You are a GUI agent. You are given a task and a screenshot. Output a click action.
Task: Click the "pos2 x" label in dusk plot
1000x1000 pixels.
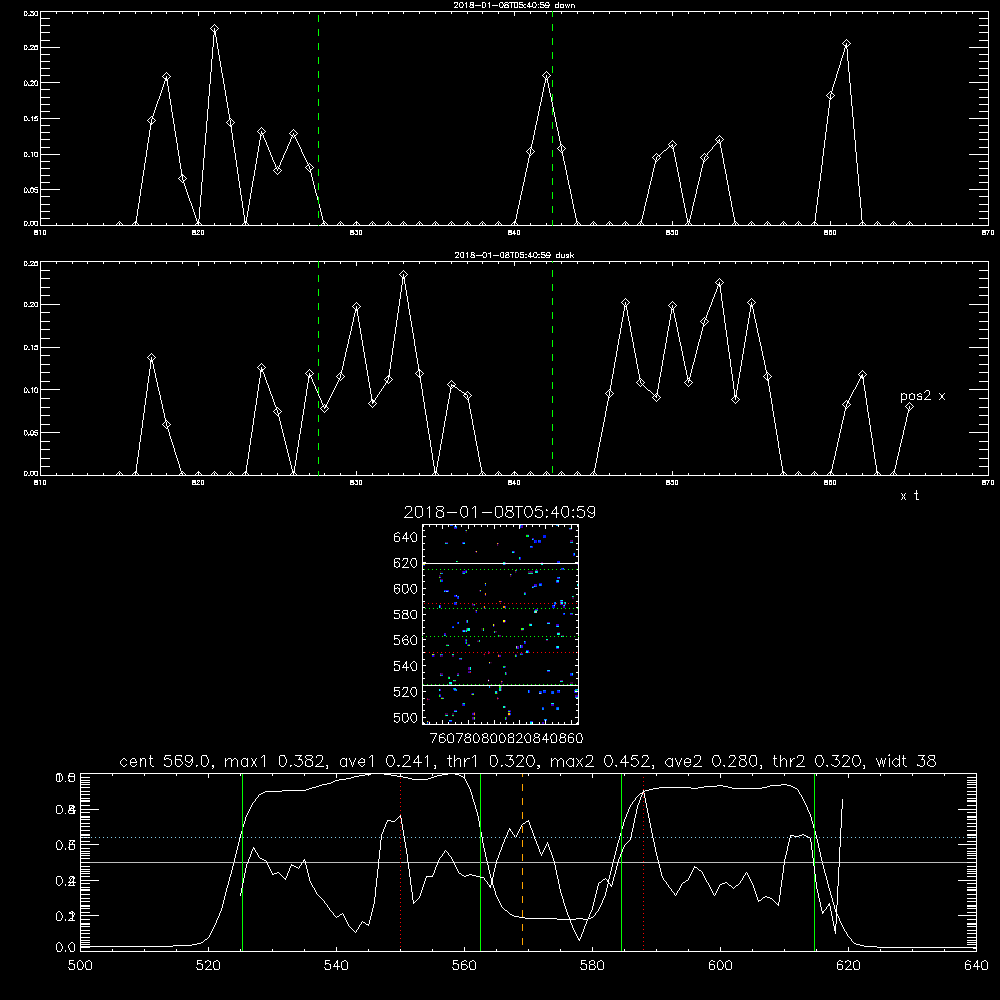[922, 396]
